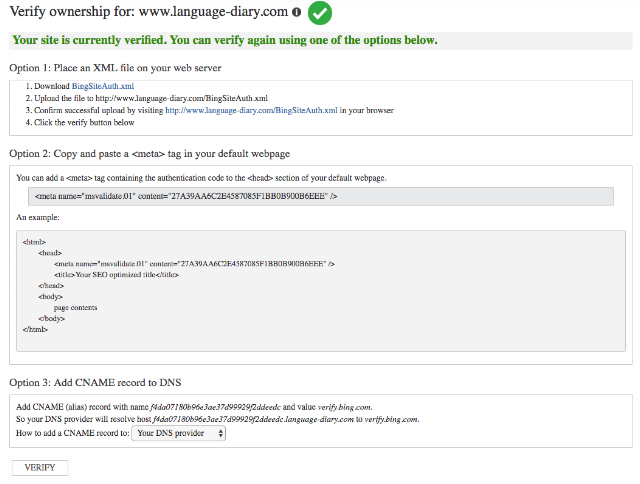Click the green verified checkmark icon

(x=320, y=13)
